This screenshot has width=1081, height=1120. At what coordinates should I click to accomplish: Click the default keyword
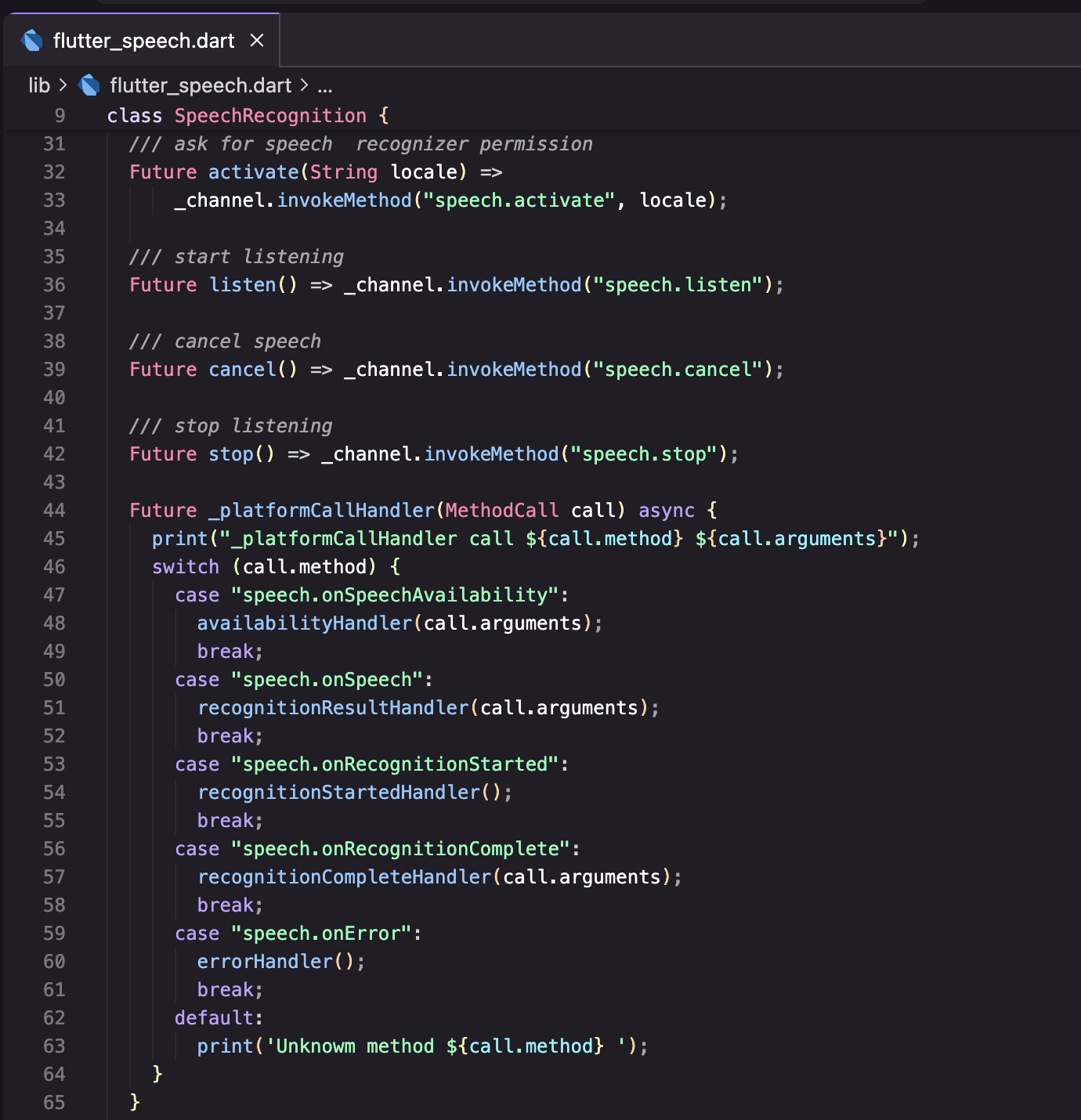[214, 1018]
